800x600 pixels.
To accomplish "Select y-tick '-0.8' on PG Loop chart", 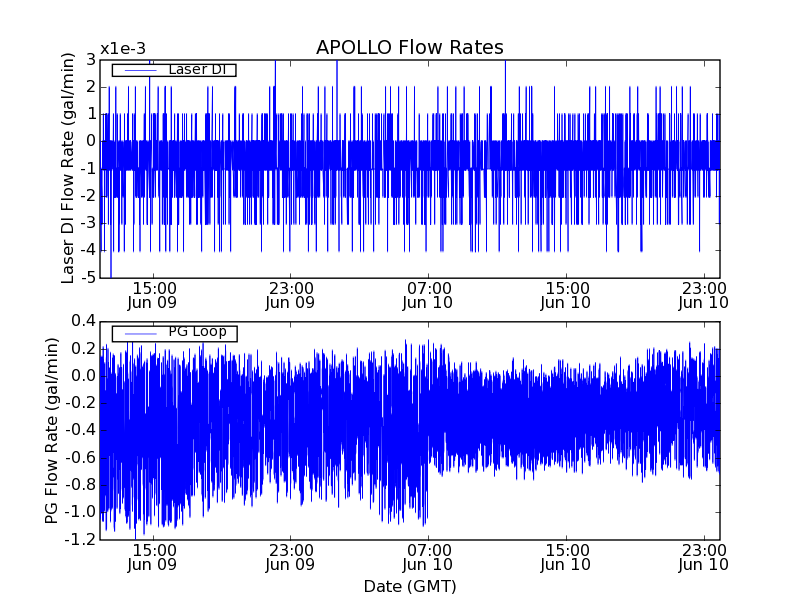I will click(80, 485).
